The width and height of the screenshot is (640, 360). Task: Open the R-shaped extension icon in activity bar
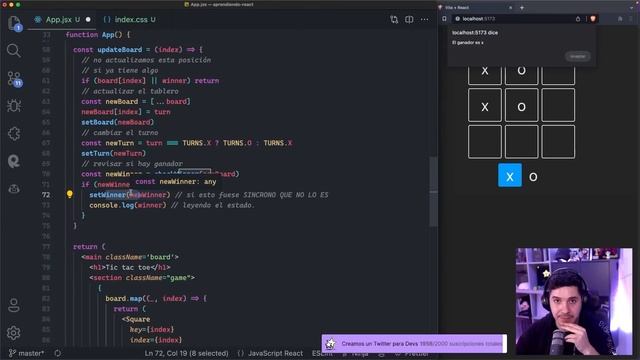(13, 161)
